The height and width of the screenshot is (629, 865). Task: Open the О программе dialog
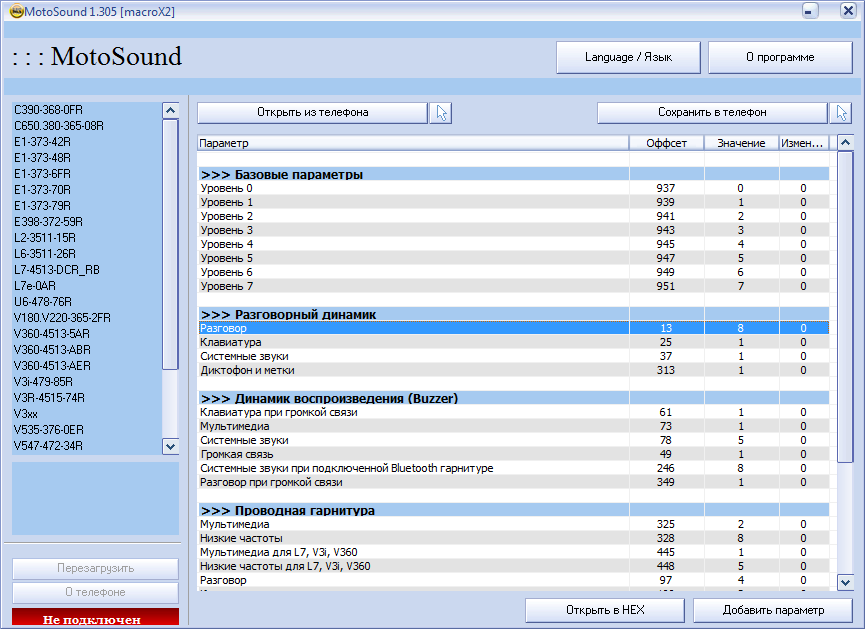tap(780, 57)
